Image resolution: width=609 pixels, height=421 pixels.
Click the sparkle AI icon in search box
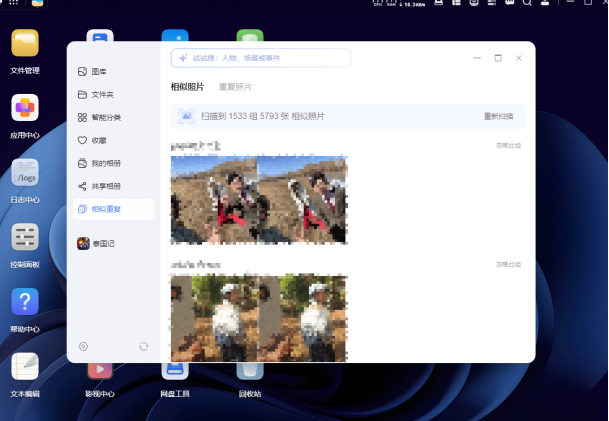(x=183, y=58)
